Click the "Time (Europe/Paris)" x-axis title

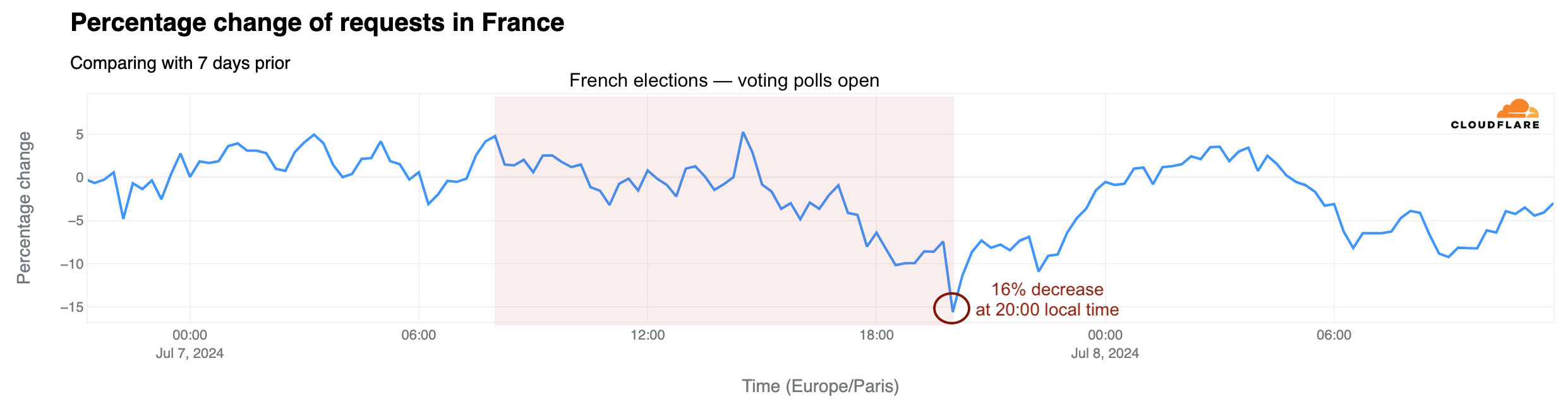point(820,386)
